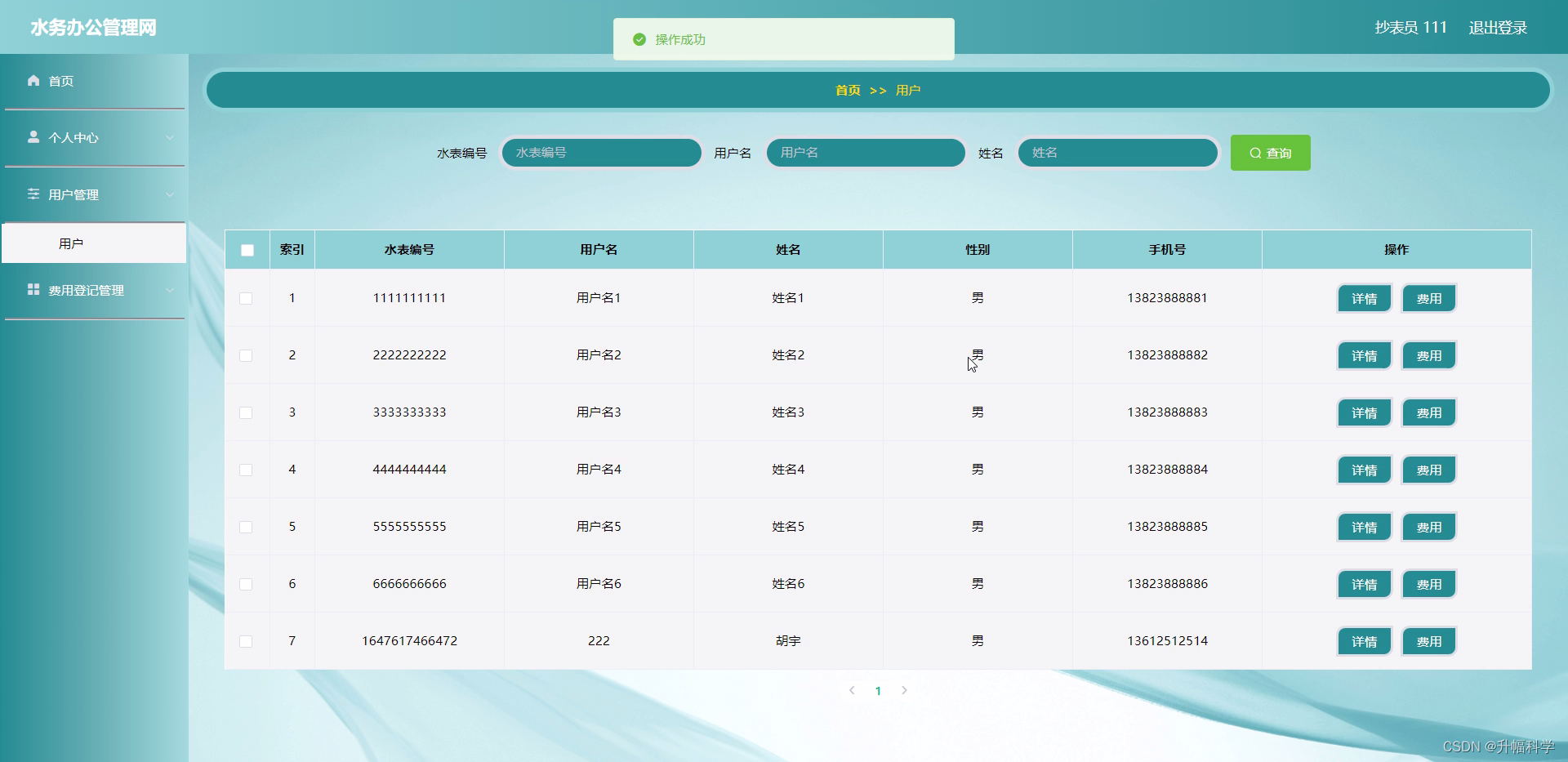Click the previous page arrow in pagination

[x=852, y=690]
